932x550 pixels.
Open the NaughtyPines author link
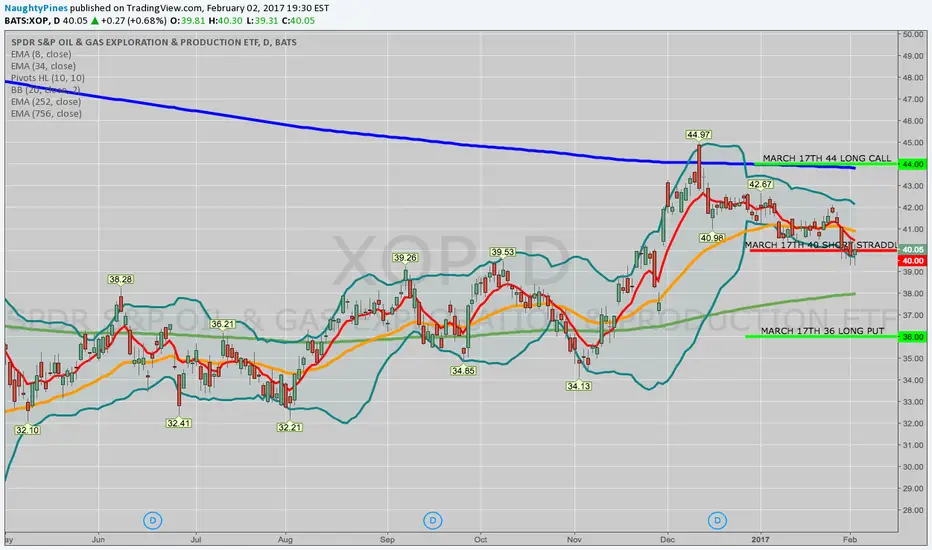pos(36,8)
